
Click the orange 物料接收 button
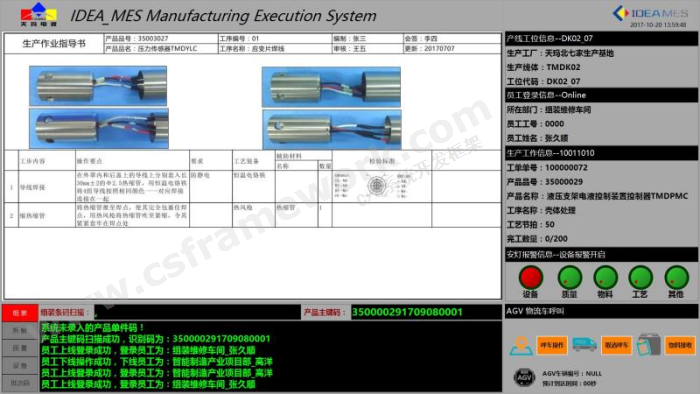pos(680,345)
